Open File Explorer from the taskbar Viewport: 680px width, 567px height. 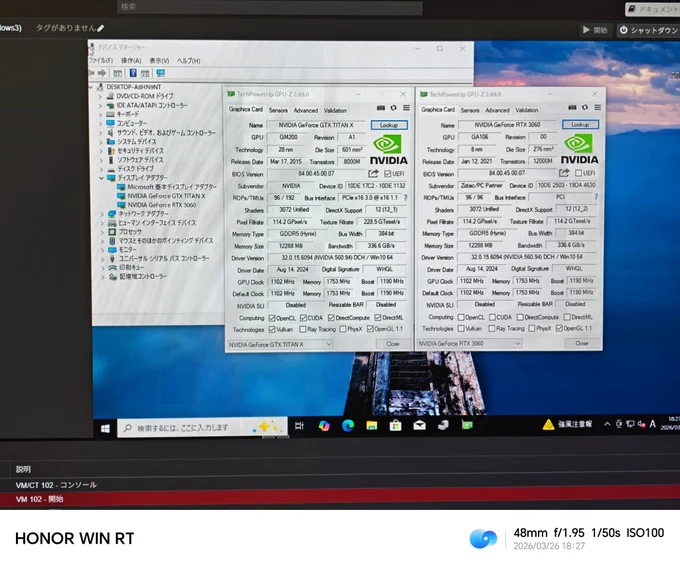point(372,426)
